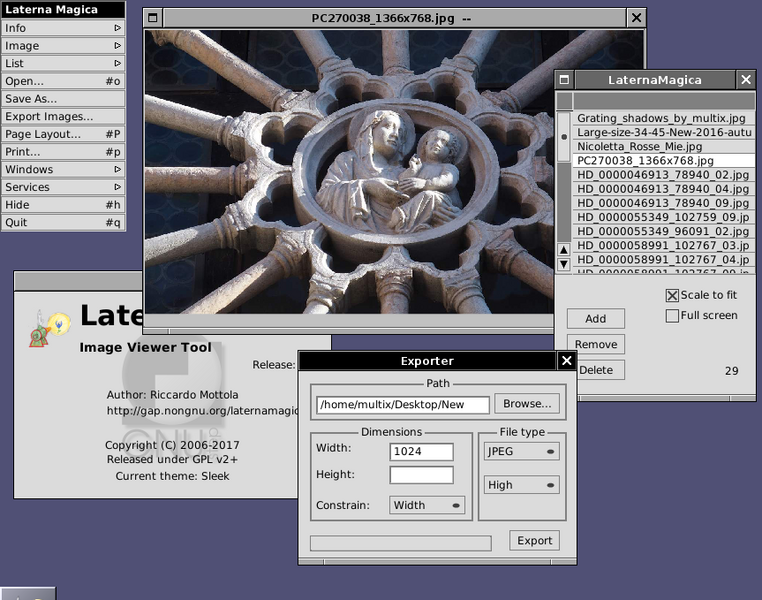Select HD_0000055349_96091_02.jpg
The image size is (762, 600).
(x=664, y=231)
